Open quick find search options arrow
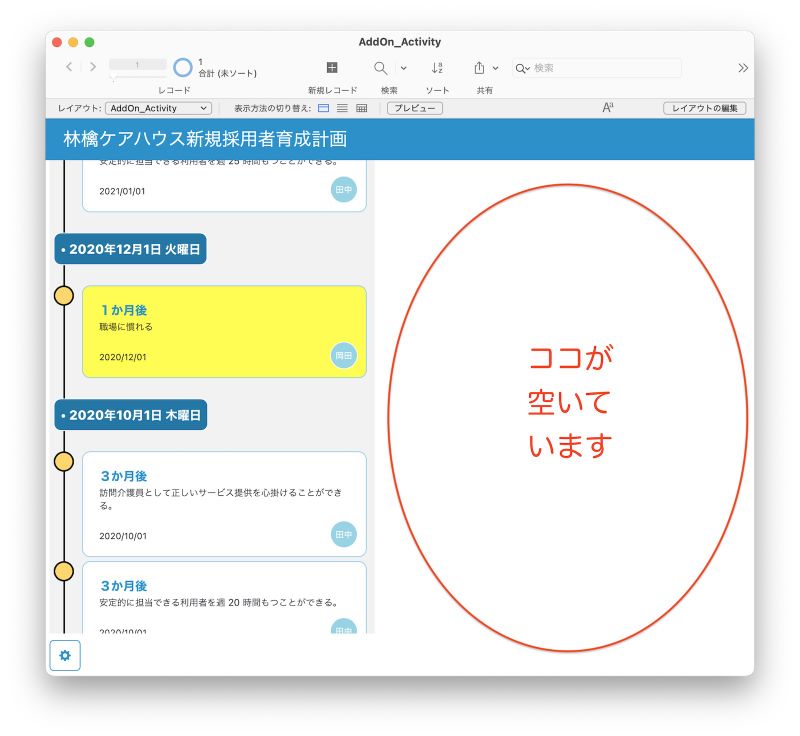Viewport: 800px width, 736px height. (x=522, y=68)
